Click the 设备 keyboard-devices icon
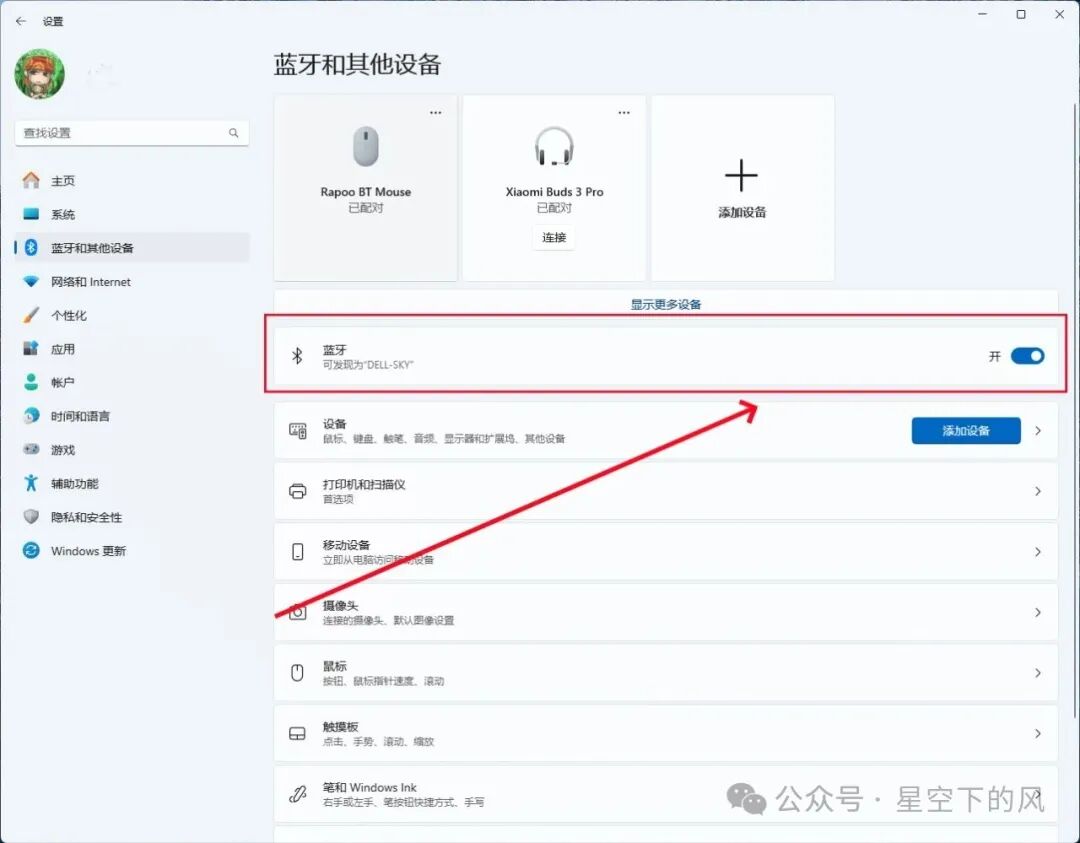The width and height of the screenshot is (1080, 843). point(298,430)
